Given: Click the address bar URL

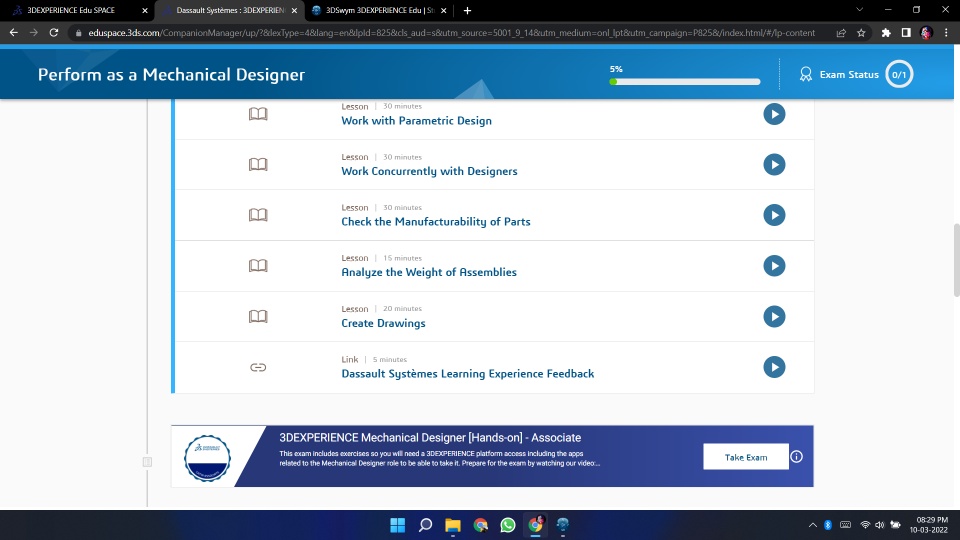Looking at the screenshot, I should click(451, 33).
